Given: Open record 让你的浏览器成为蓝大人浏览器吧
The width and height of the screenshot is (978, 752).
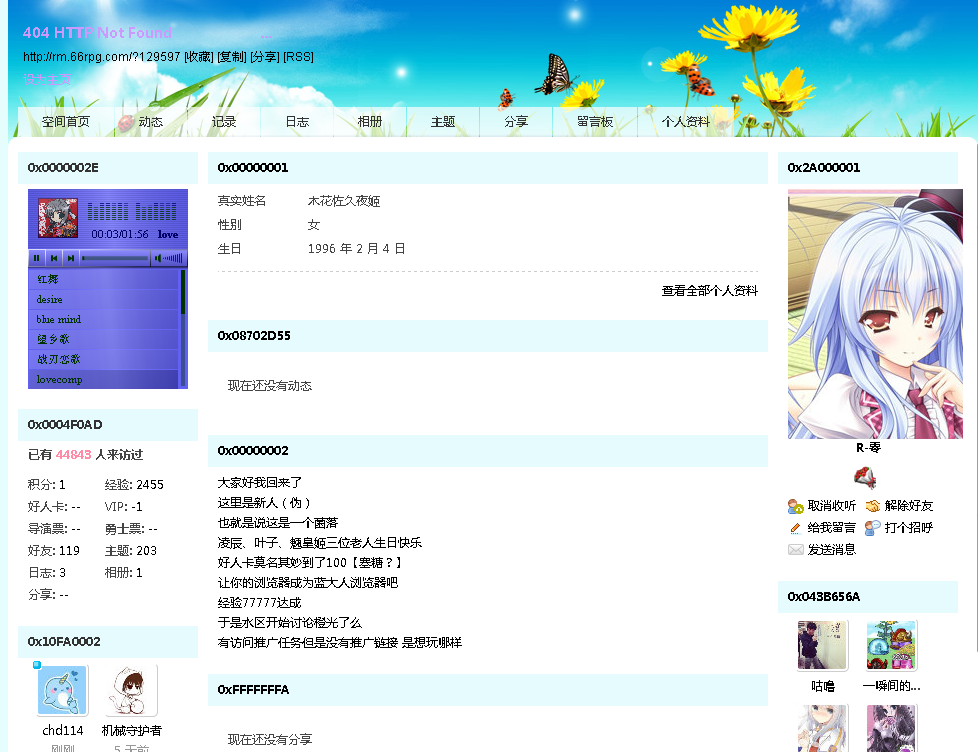Looking at the screenshot, I should coord(307,582).
